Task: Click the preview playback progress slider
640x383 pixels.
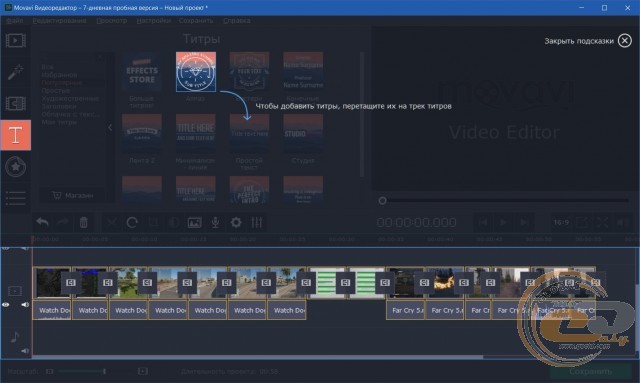Action: [x=505, y=200]
